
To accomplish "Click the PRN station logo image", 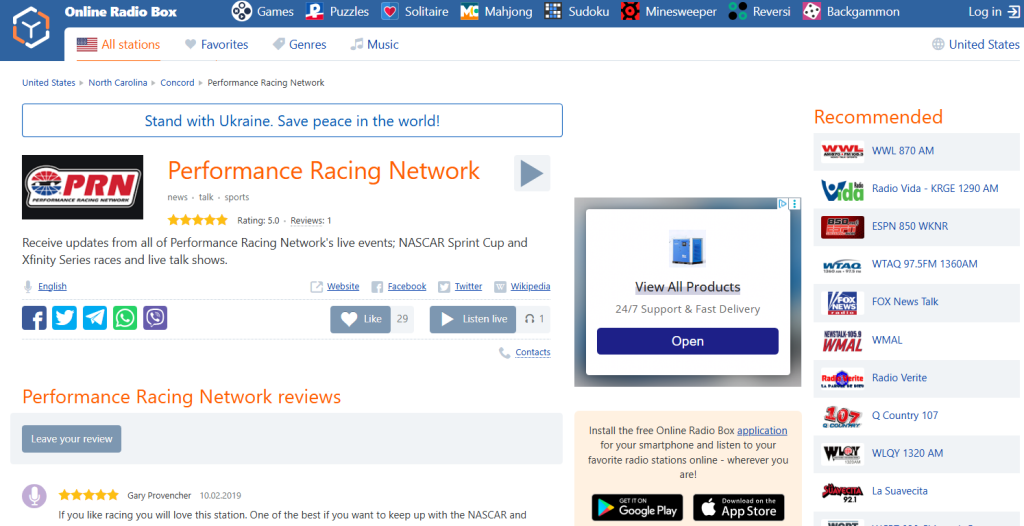I will [x=82, y=187].
